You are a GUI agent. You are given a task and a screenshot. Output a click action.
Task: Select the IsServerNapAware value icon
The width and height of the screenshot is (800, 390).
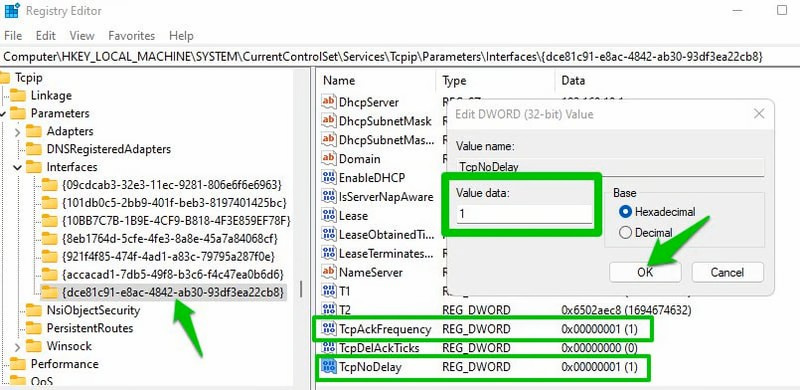[328, 197]
